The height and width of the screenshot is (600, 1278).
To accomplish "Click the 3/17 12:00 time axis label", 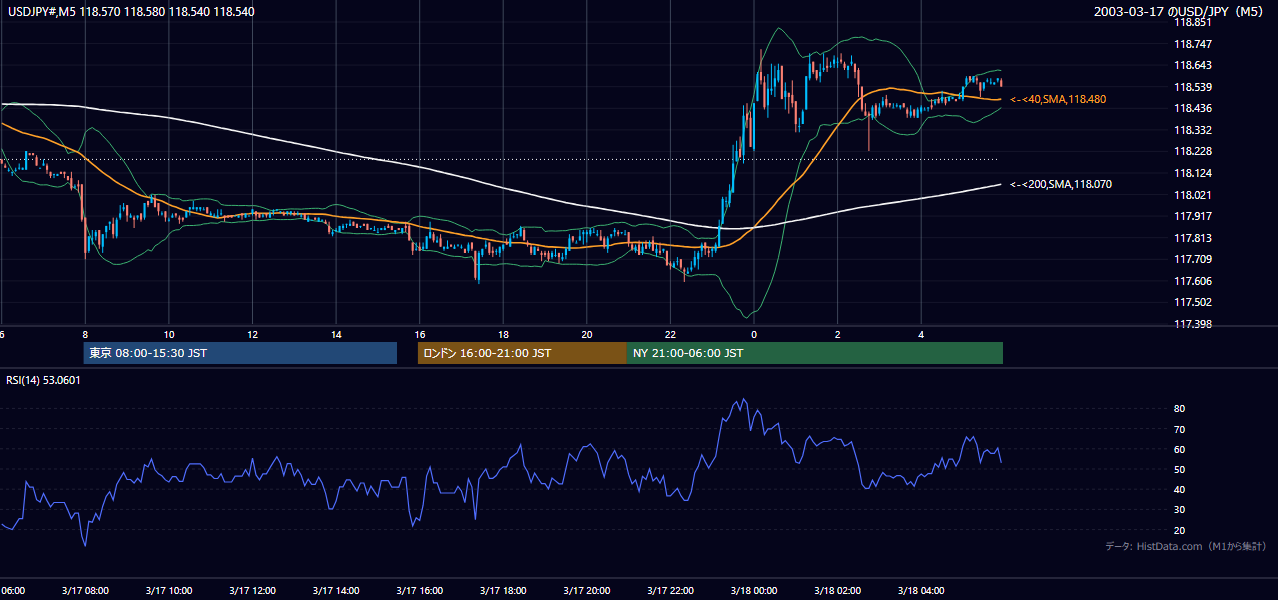I will tap(252, 590).
